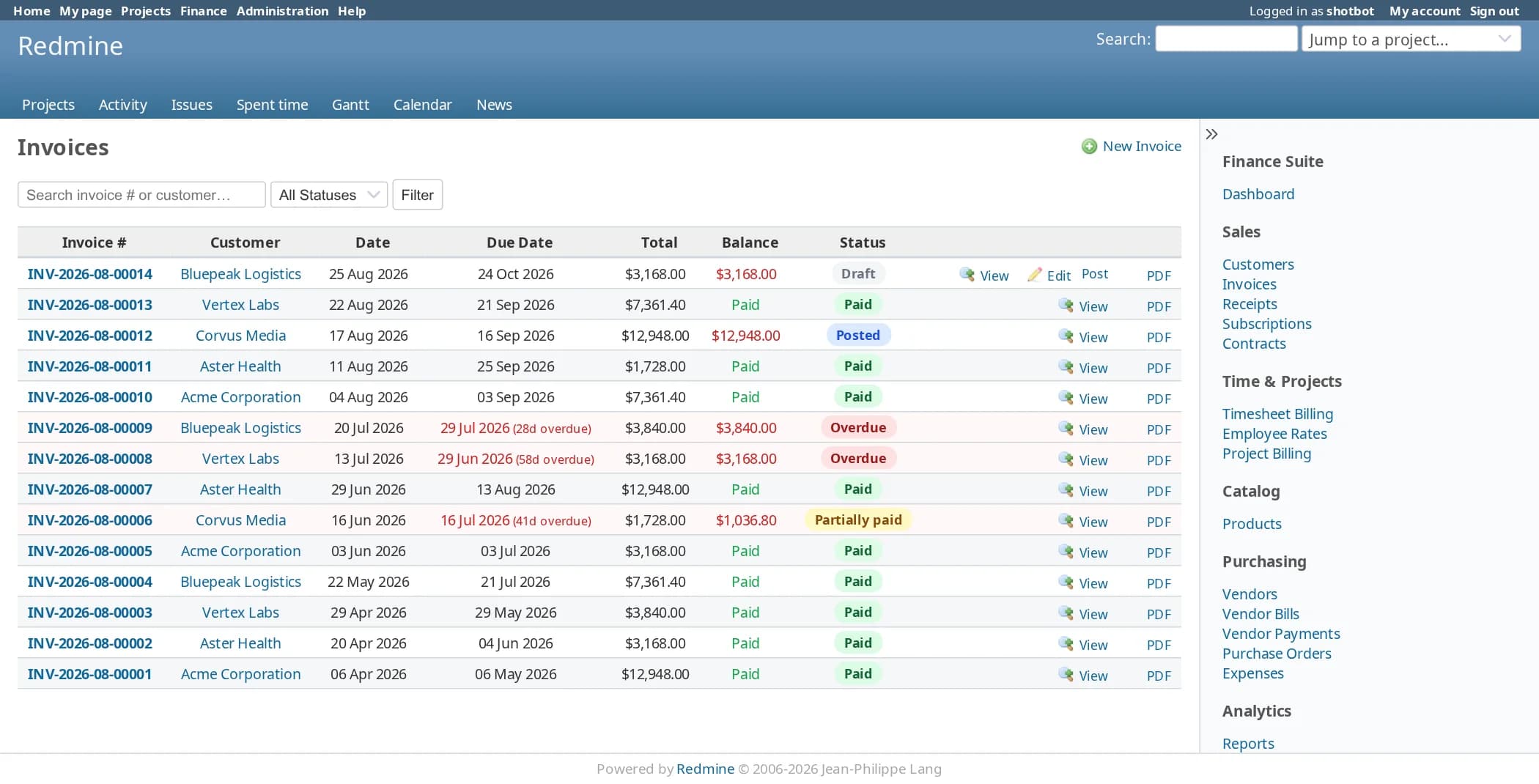
Task: Switch to the Activity tab
Action: [123, 105]
